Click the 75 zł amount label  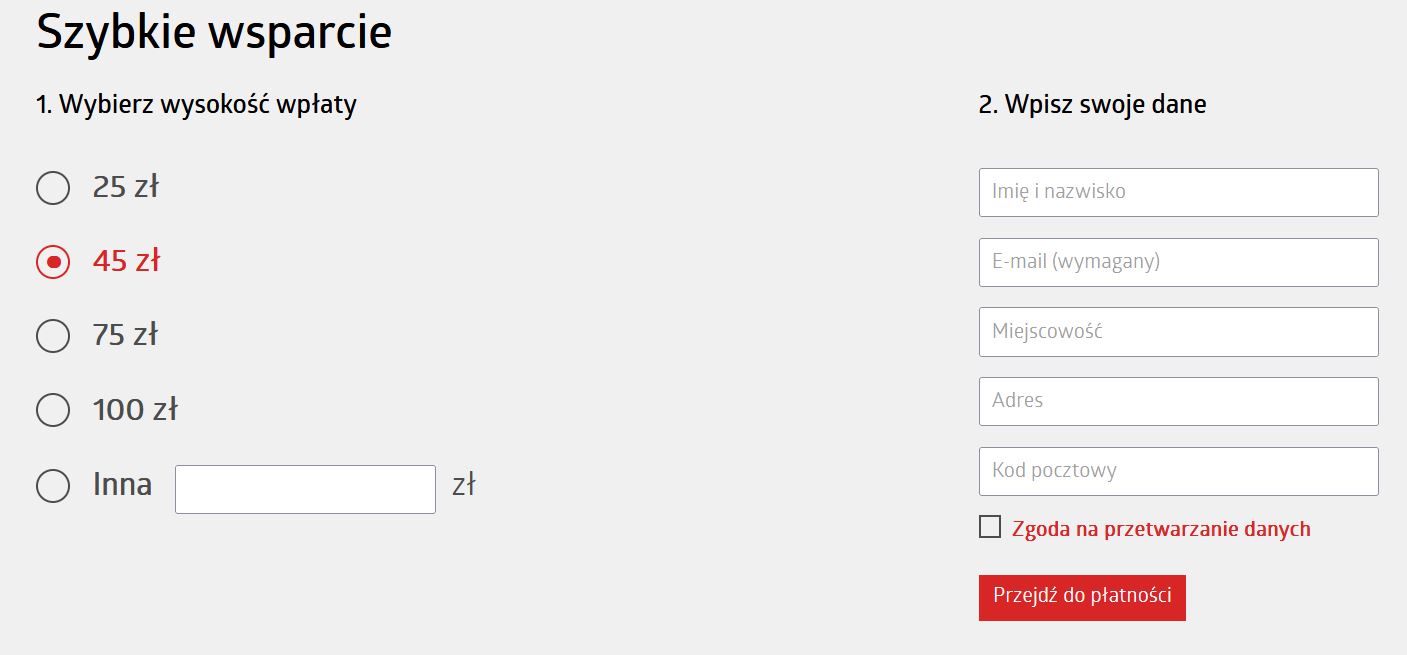click(125, 335)
